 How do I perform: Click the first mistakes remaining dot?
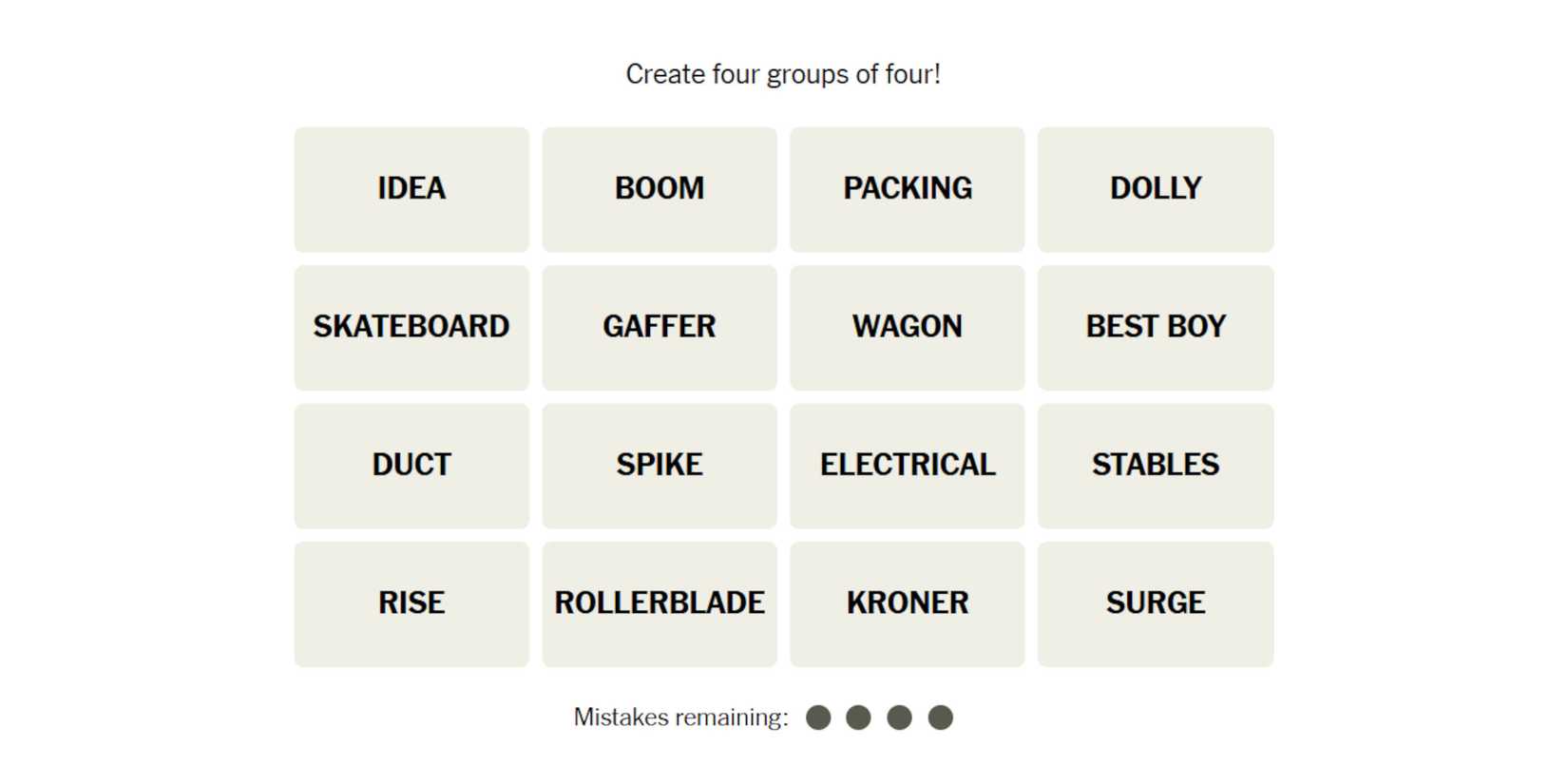click(x=818, y=717)
